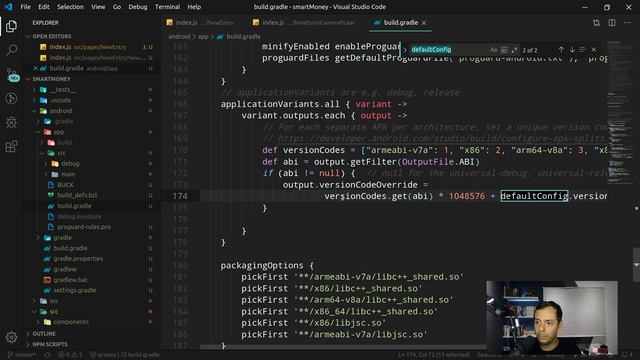The width and height of the screenshot is (640, 360).
Task: Open the Search view in activity bar
Action: pyautogui.click(x=11, y=50)
